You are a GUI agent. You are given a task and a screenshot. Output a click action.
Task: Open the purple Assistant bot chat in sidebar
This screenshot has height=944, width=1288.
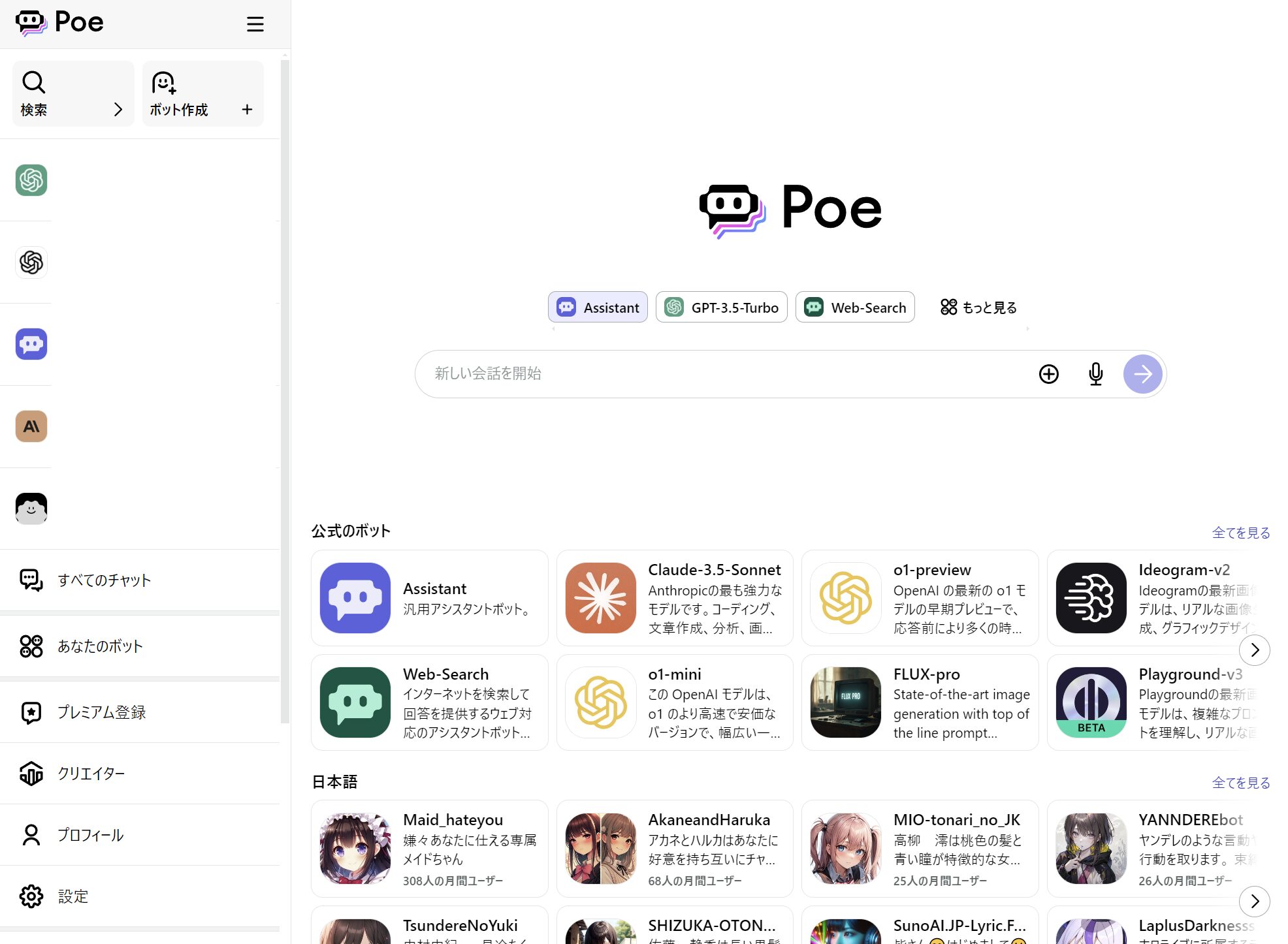coord(31,344)
